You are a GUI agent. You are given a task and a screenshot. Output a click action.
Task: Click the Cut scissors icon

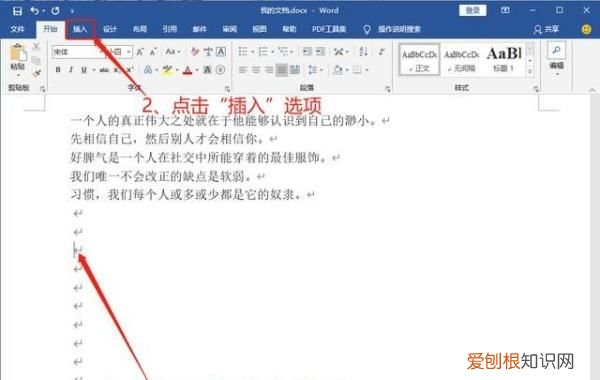[x=36, y=47]
